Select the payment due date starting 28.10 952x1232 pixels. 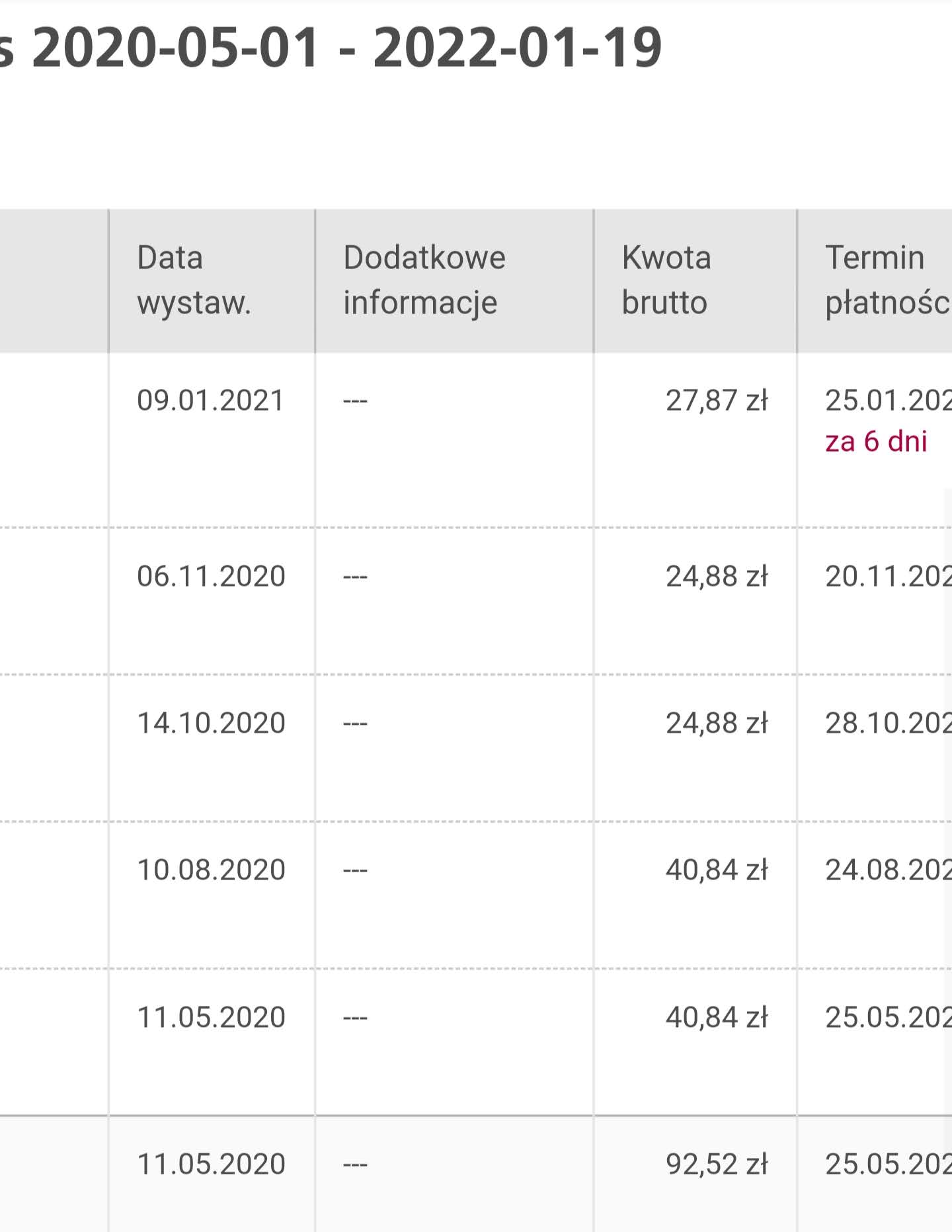tap(887, 723)
